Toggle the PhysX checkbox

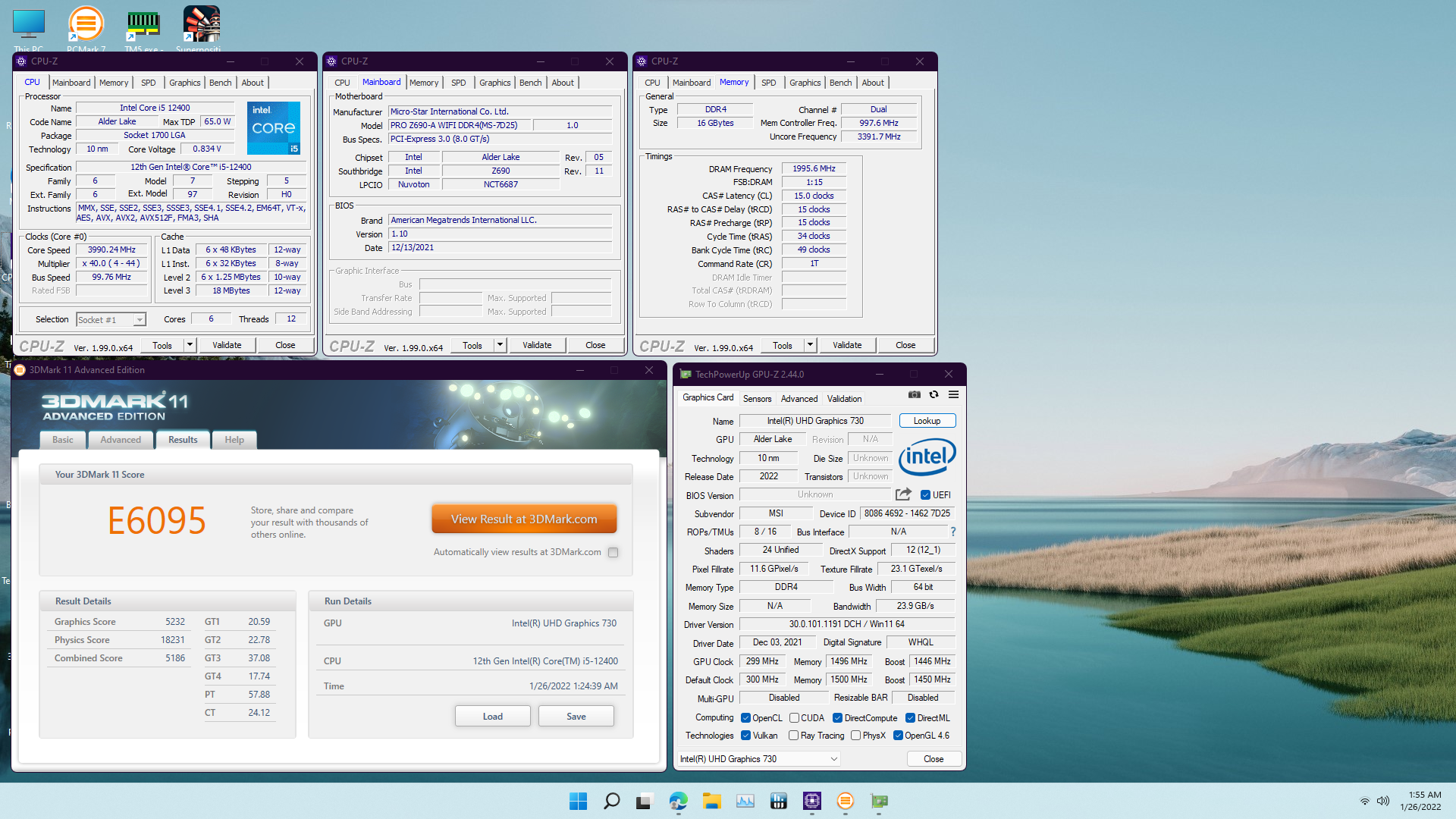(x=855, y=735)
